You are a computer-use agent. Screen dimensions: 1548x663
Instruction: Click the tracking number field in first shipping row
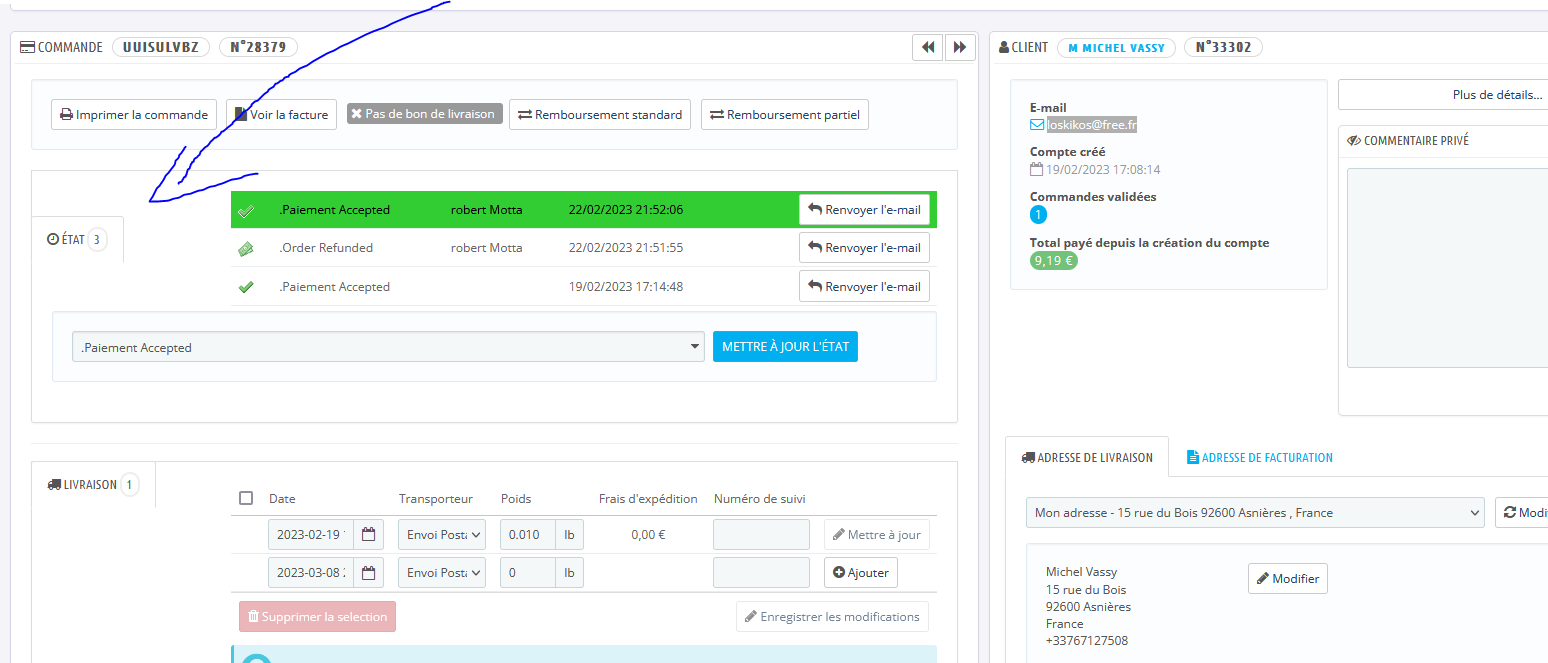click(x=761, y=534)
